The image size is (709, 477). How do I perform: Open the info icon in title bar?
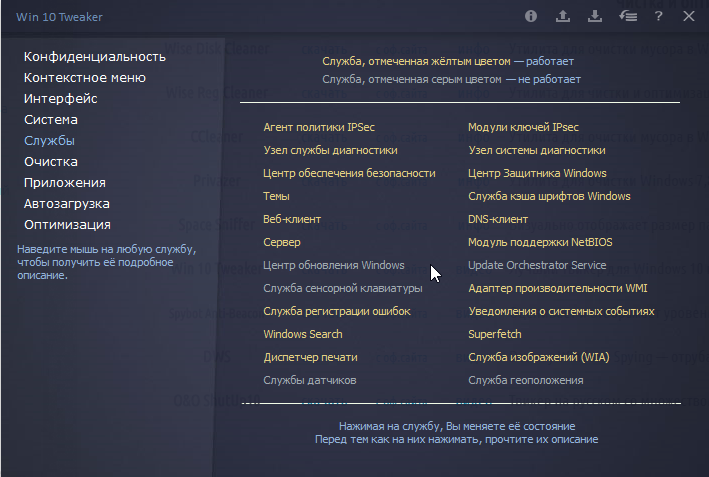click(531, 16)
